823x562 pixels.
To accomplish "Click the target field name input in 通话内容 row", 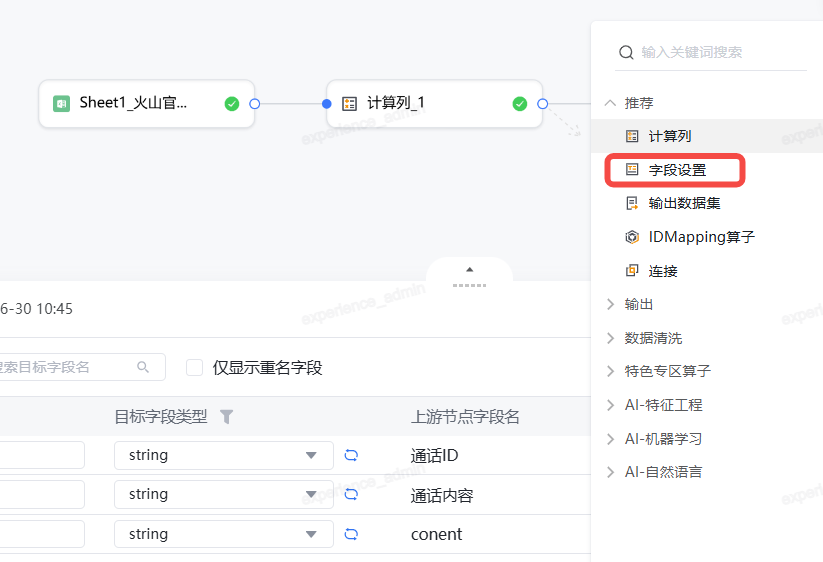I will coord(42,494).
